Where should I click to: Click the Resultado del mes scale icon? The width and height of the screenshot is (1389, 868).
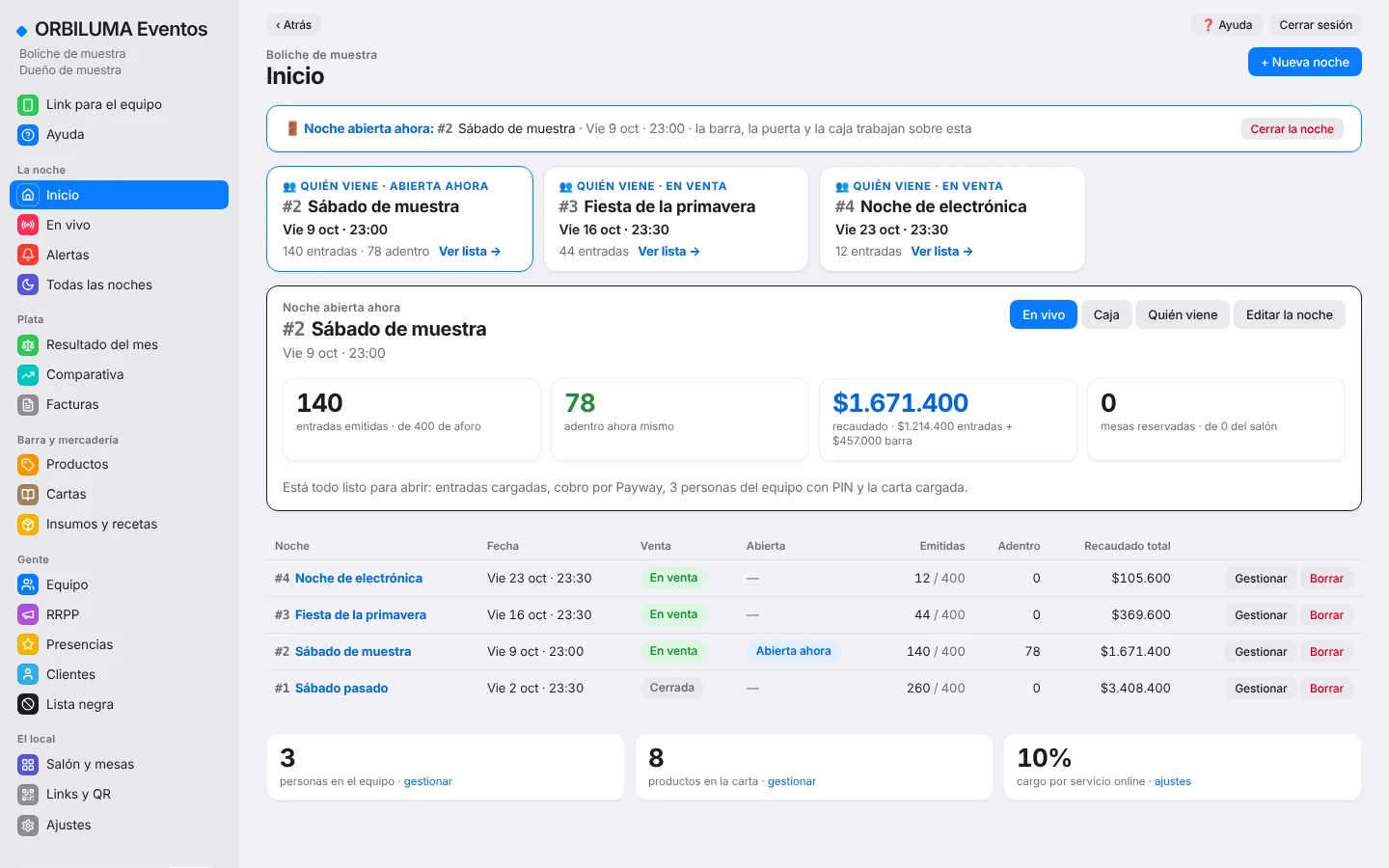coord(28,344)
